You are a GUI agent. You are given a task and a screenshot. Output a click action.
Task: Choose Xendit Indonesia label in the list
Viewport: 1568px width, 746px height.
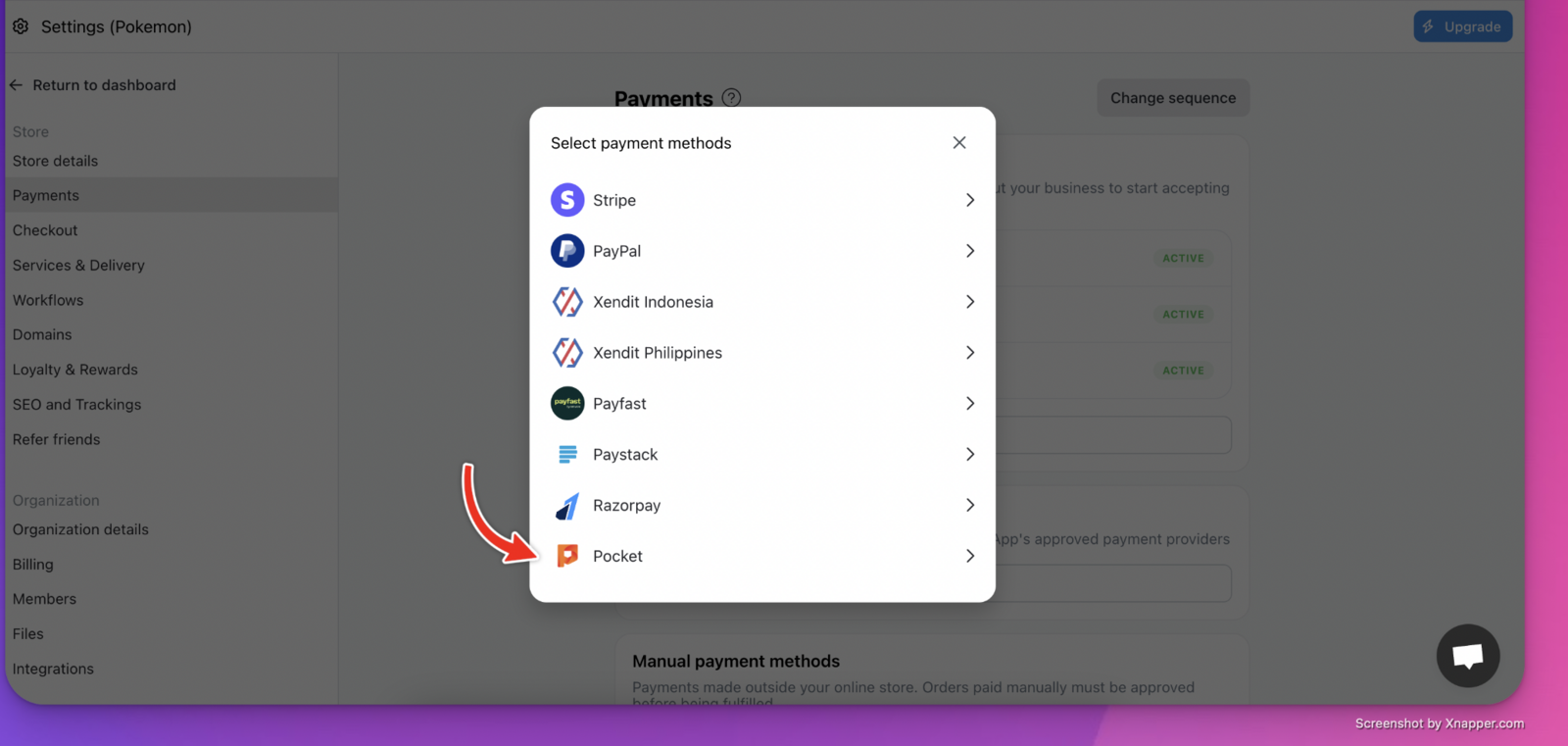[654, 302]
